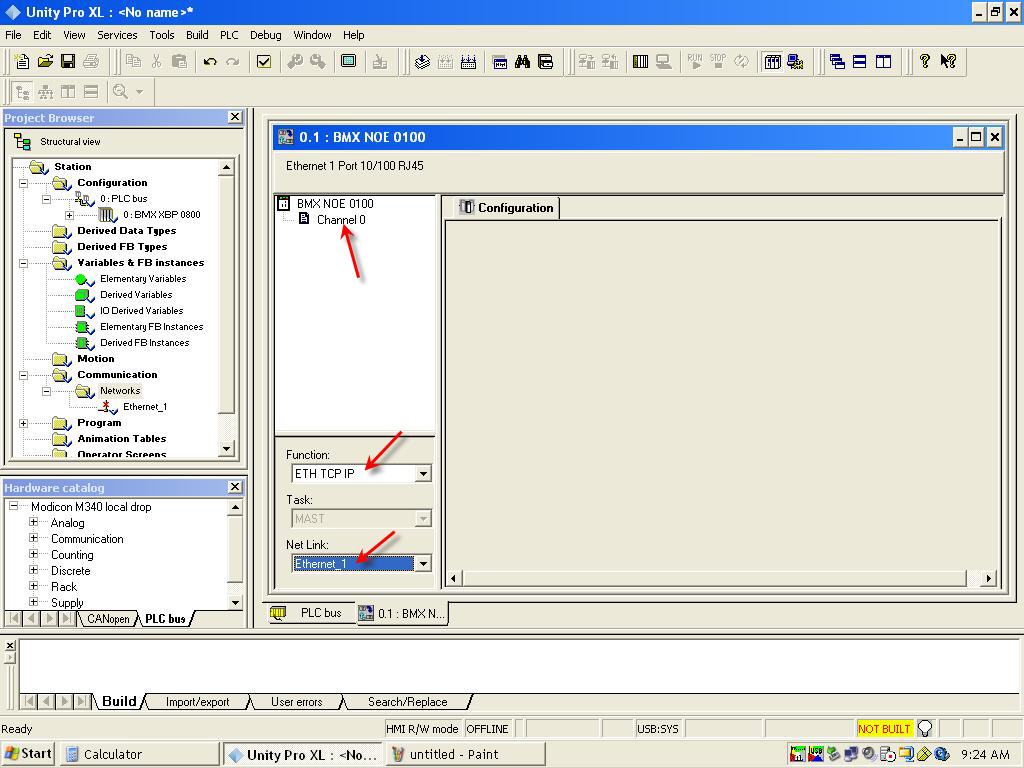
Task: Select Elementary Variables in Project Browser
Action: click(143, 279)
